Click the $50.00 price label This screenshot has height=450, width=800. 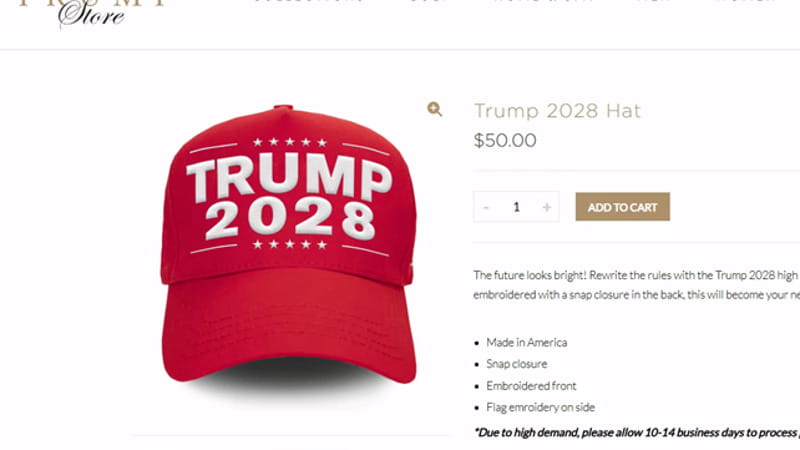(x=505, y=140)
